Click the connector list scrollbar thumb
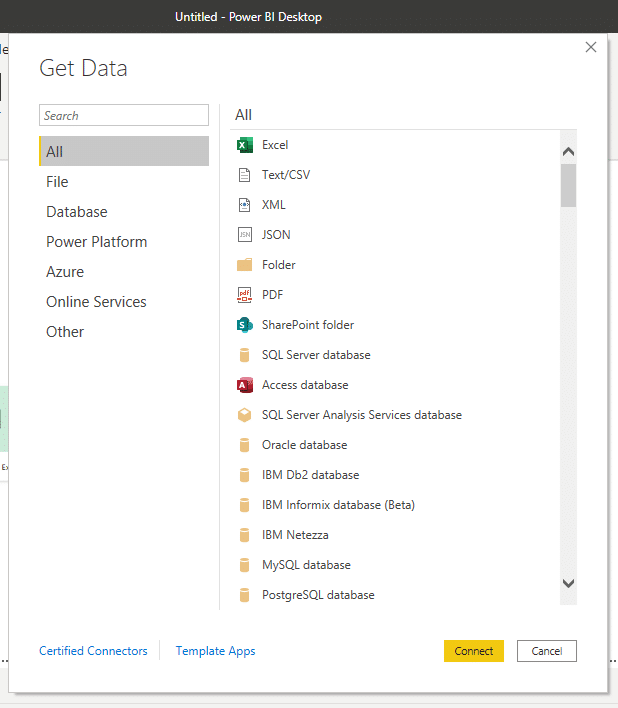This screenshot has width=618, height=708. click(x=568, y=185)
